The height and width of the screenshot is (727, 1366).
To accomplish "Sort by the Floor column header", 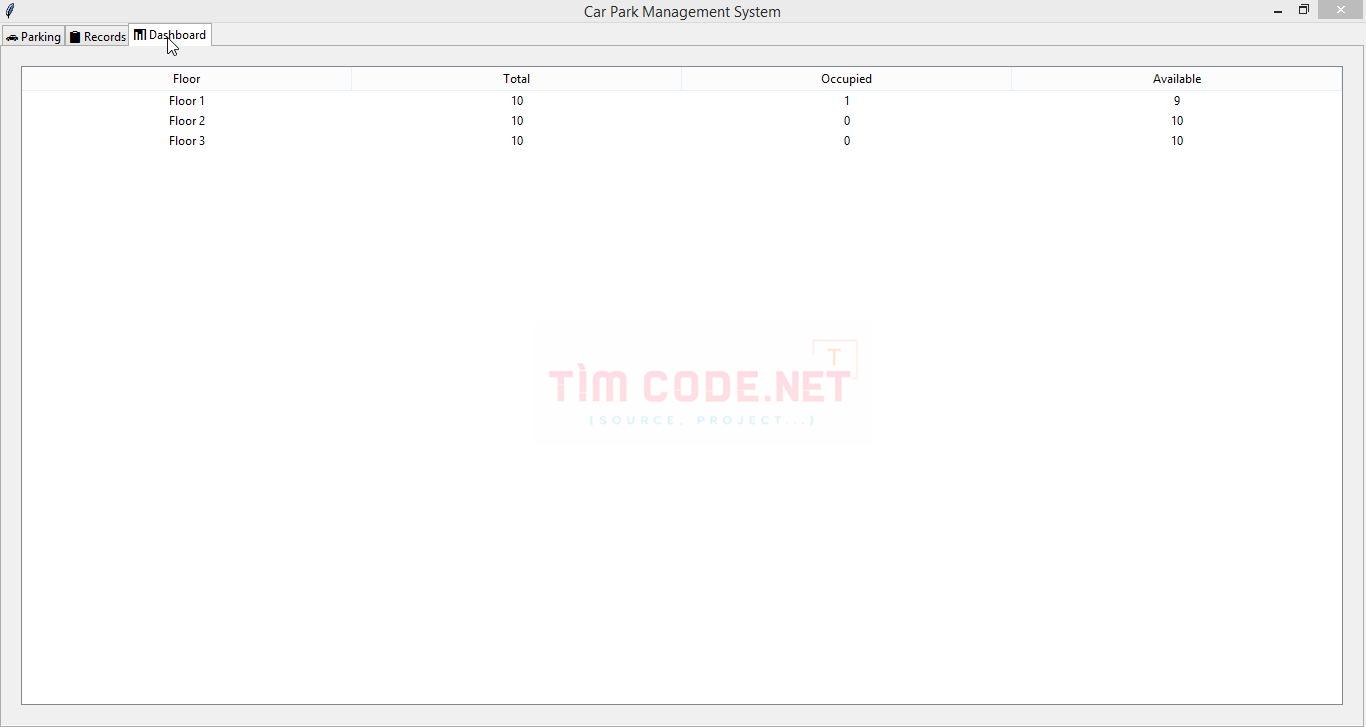I will (187, 79).
